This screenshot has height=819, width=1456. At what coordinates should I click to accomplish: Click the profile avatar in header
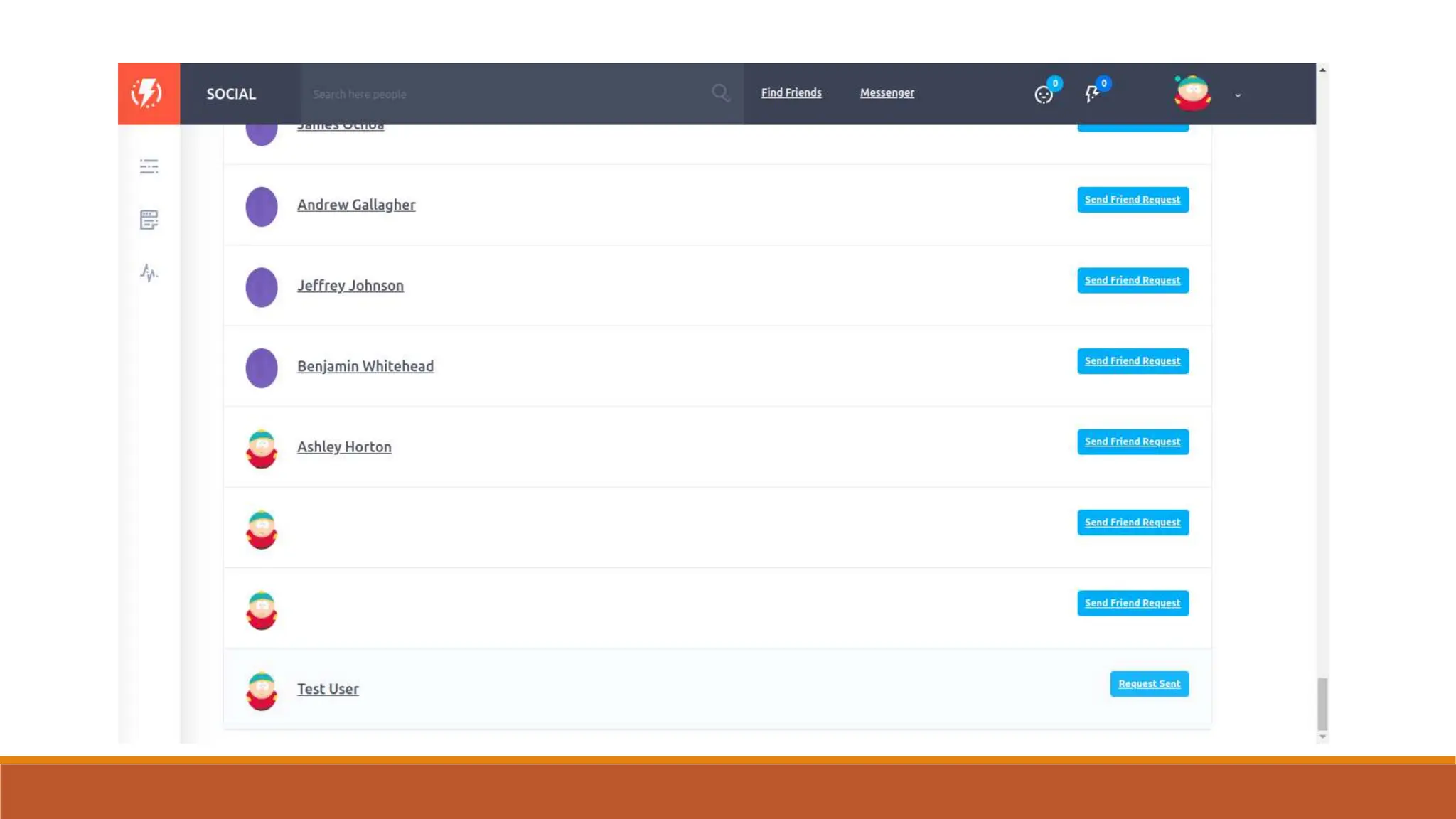1192,93
